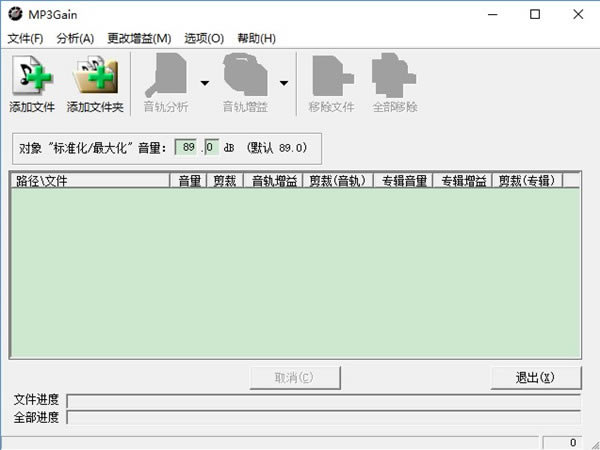
Task: Open the 帮助(H) menu
Action: (x=256, y=38)
